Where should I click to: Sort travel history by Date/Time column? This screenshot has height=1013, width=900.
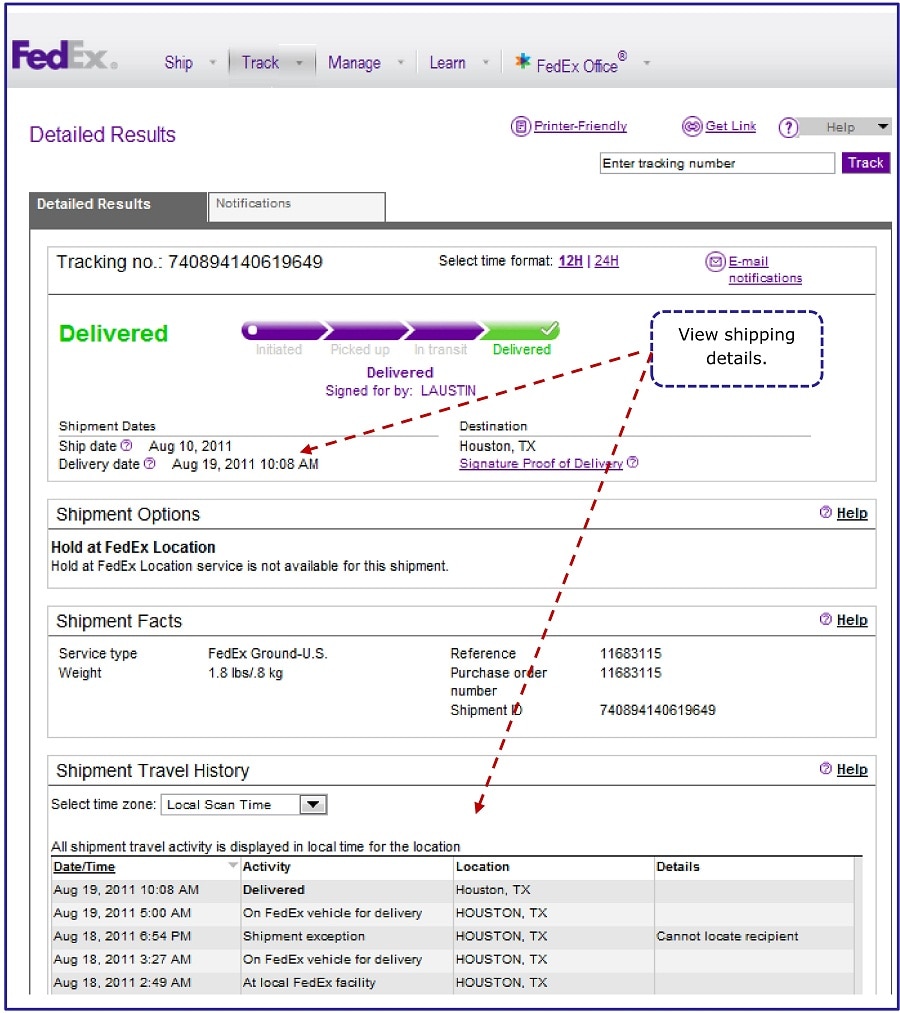pyautogui.click(x=84, y=867)
